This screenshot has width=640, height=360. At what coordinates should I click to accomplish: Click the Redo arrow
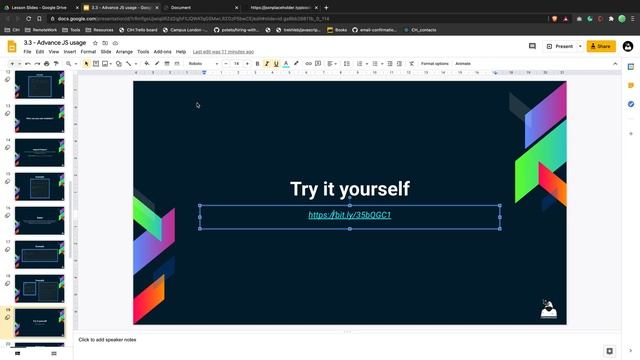[x=37, y=64]
